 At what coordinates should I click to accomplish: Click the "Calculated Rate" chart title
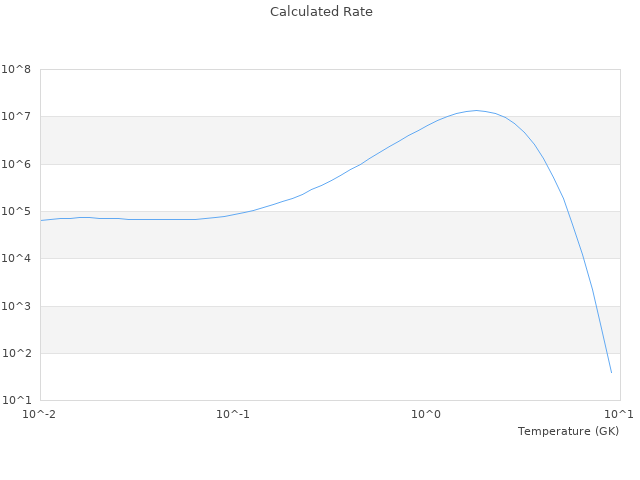(x=320, y=12)
